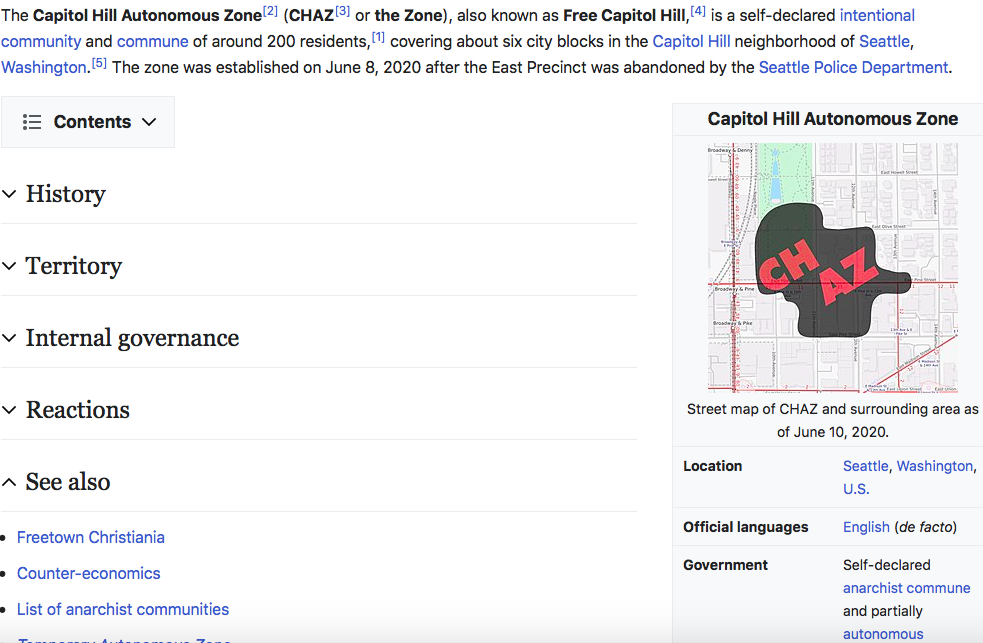Screen dimensions: 983x643
Task: Click the infobox title Capitol Hill Autonomous Zone
Action: tap(833, 119)
